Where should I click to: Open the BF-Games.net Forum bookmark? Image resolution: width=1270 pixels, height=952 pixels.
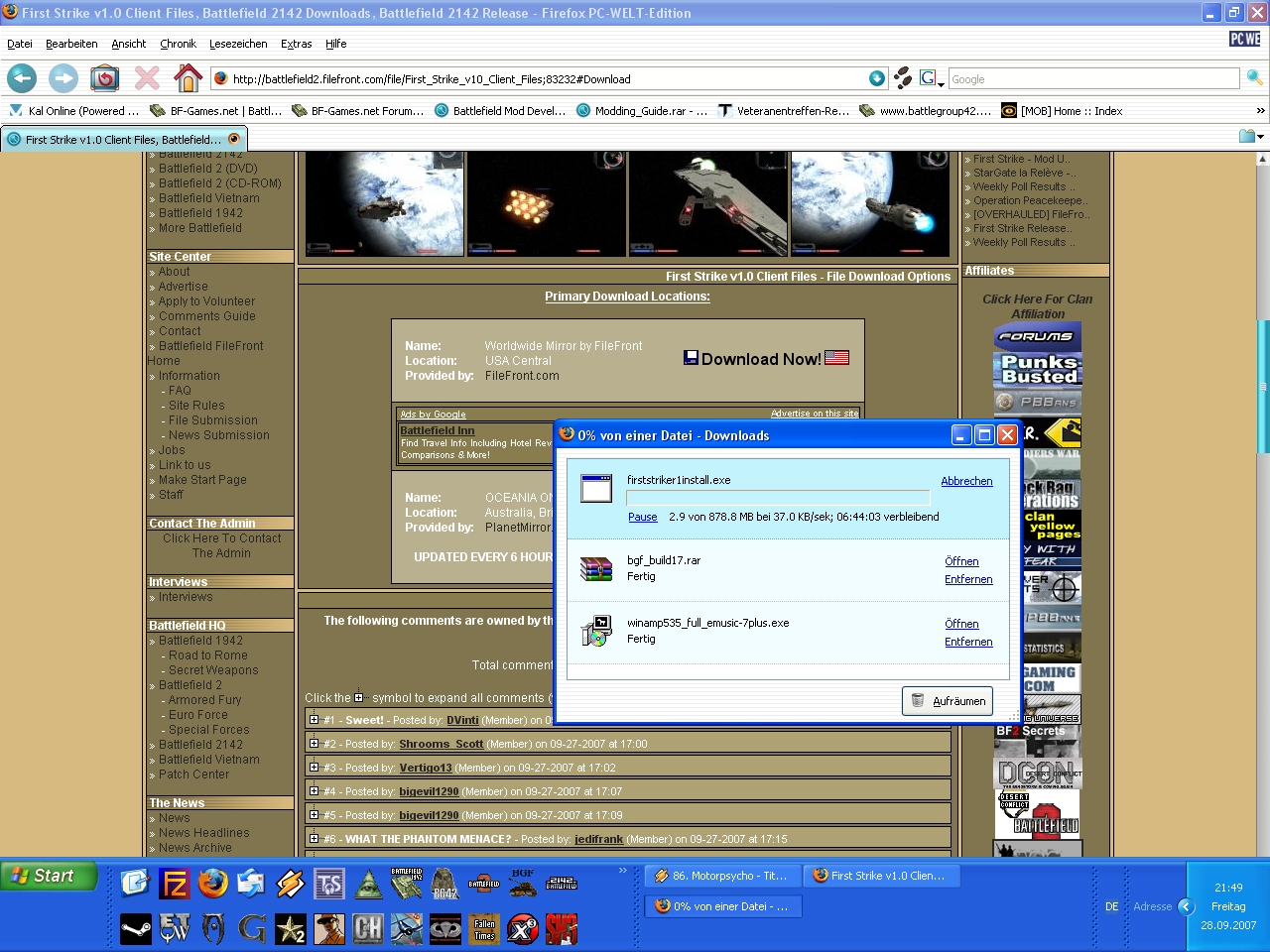point(358,111)
